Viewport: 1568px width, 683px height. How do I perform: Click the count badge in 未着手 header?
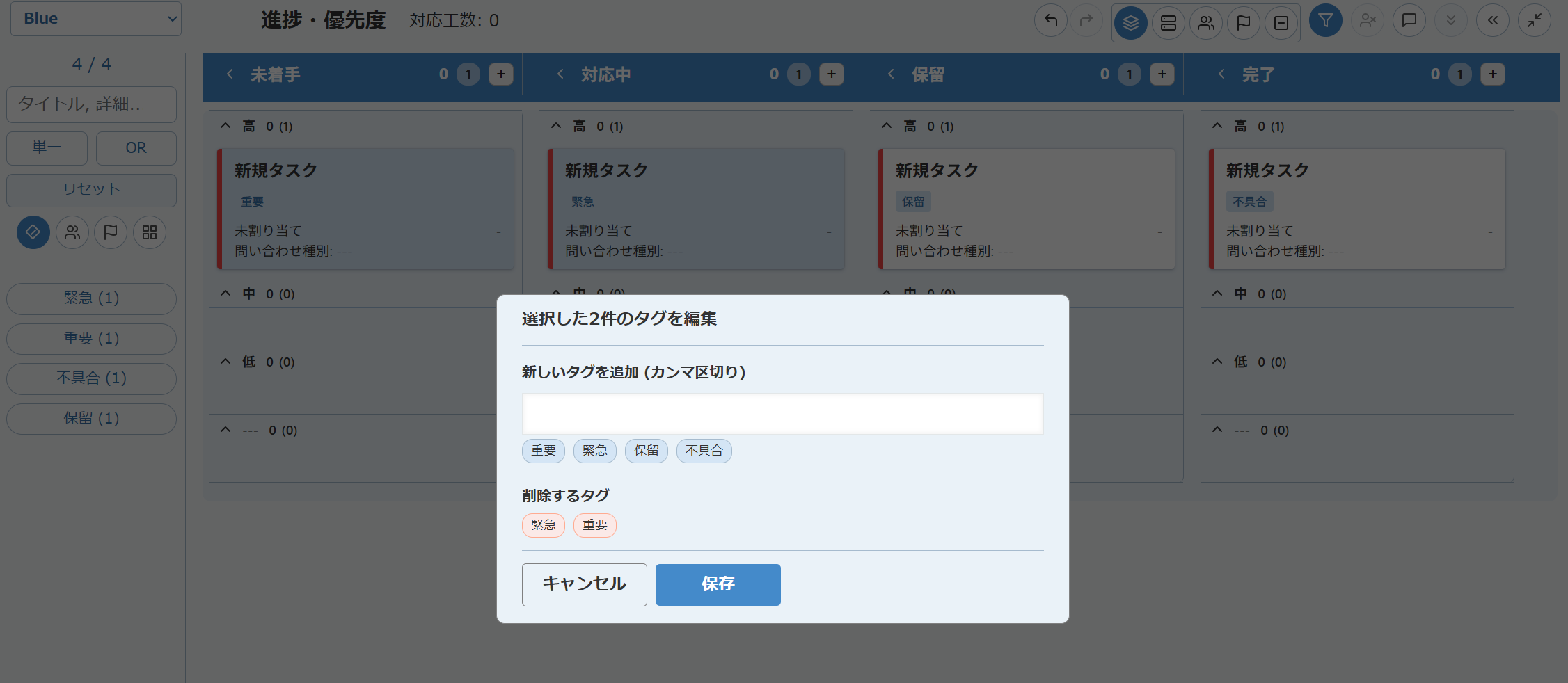click(x=468, y=74)
